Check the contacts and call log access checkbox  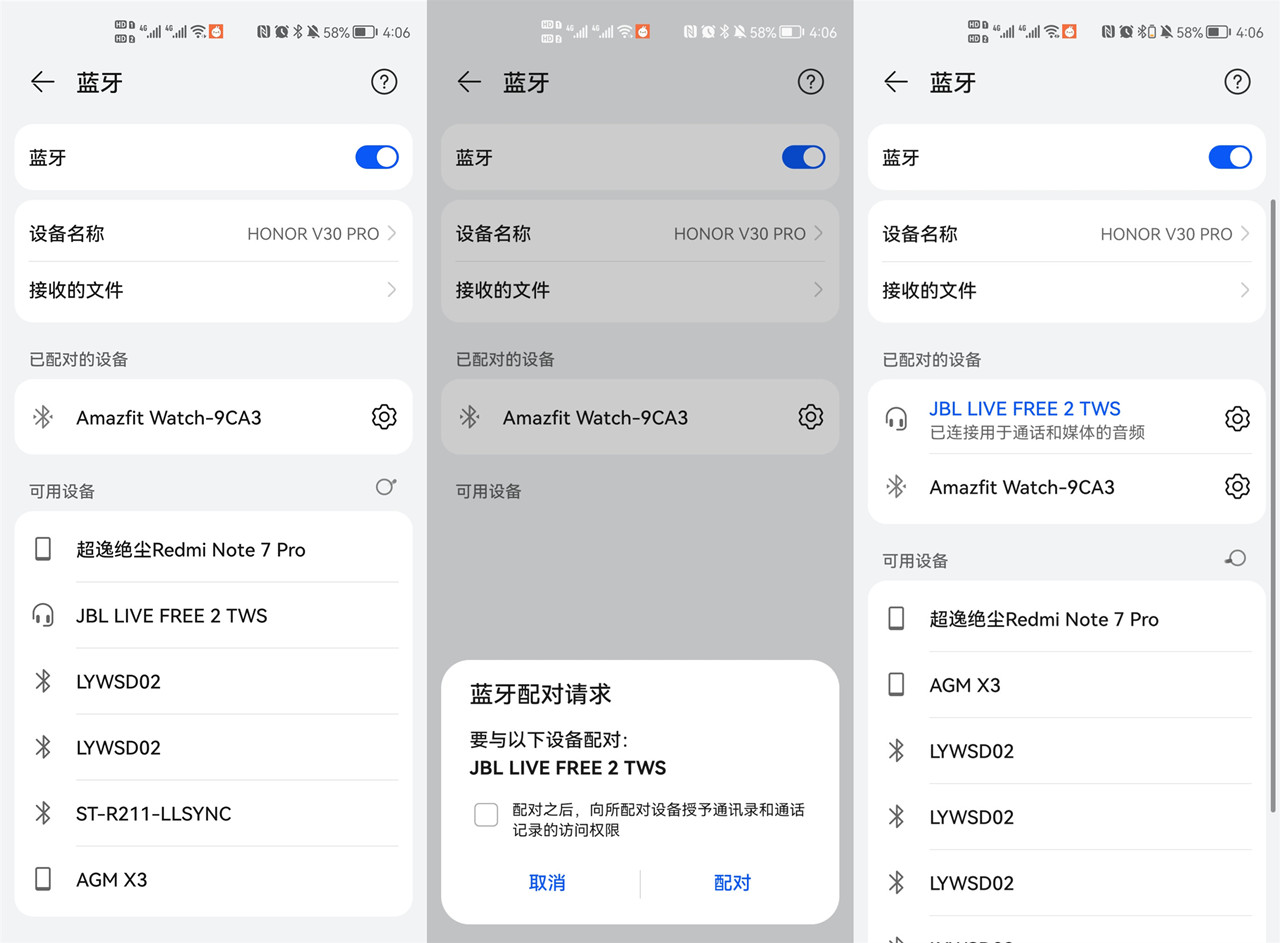[x=486, y=815]
